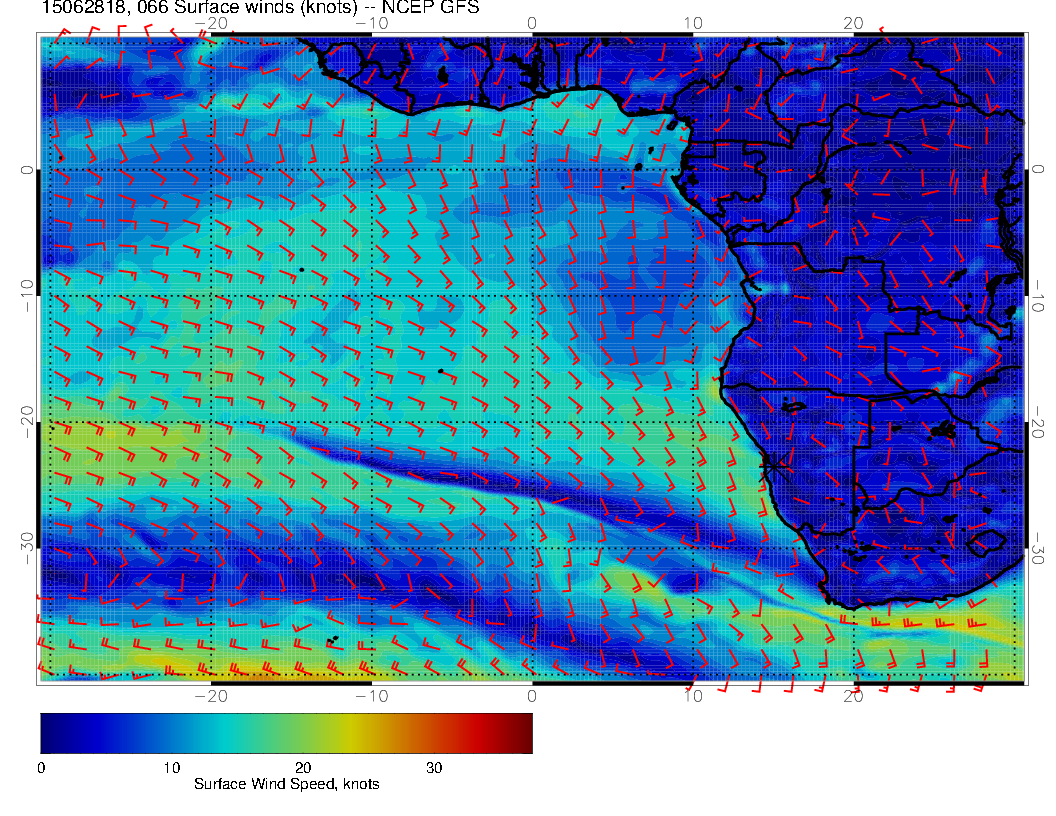Click the top axis longitude label '-20'
The height and width of the screenshot is (816, 1056).
pos(211,22)
